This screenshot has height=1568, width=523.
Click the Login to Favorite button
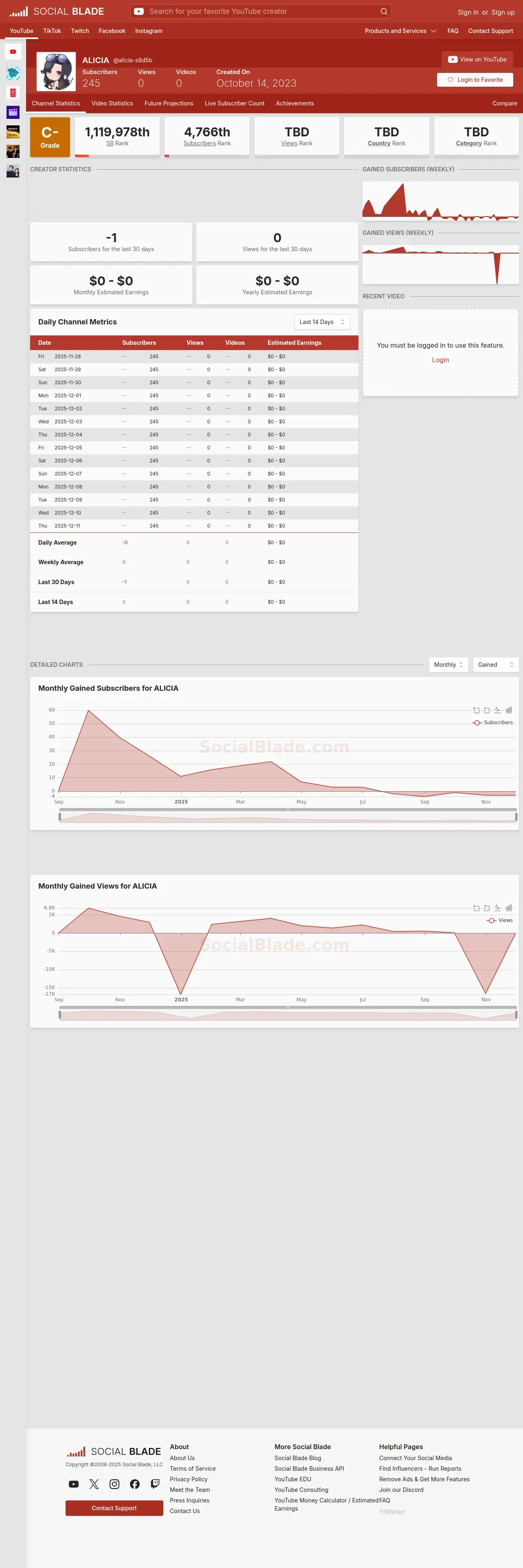[x=475, y=80]
